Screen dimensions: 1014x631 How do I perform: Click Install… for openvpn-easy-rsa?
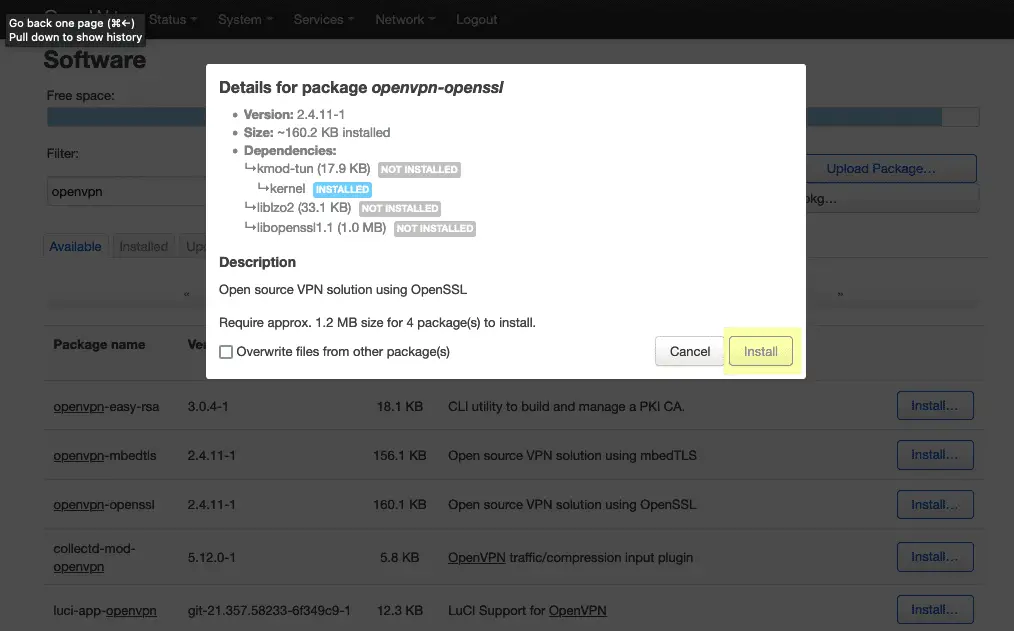(935, 405)
